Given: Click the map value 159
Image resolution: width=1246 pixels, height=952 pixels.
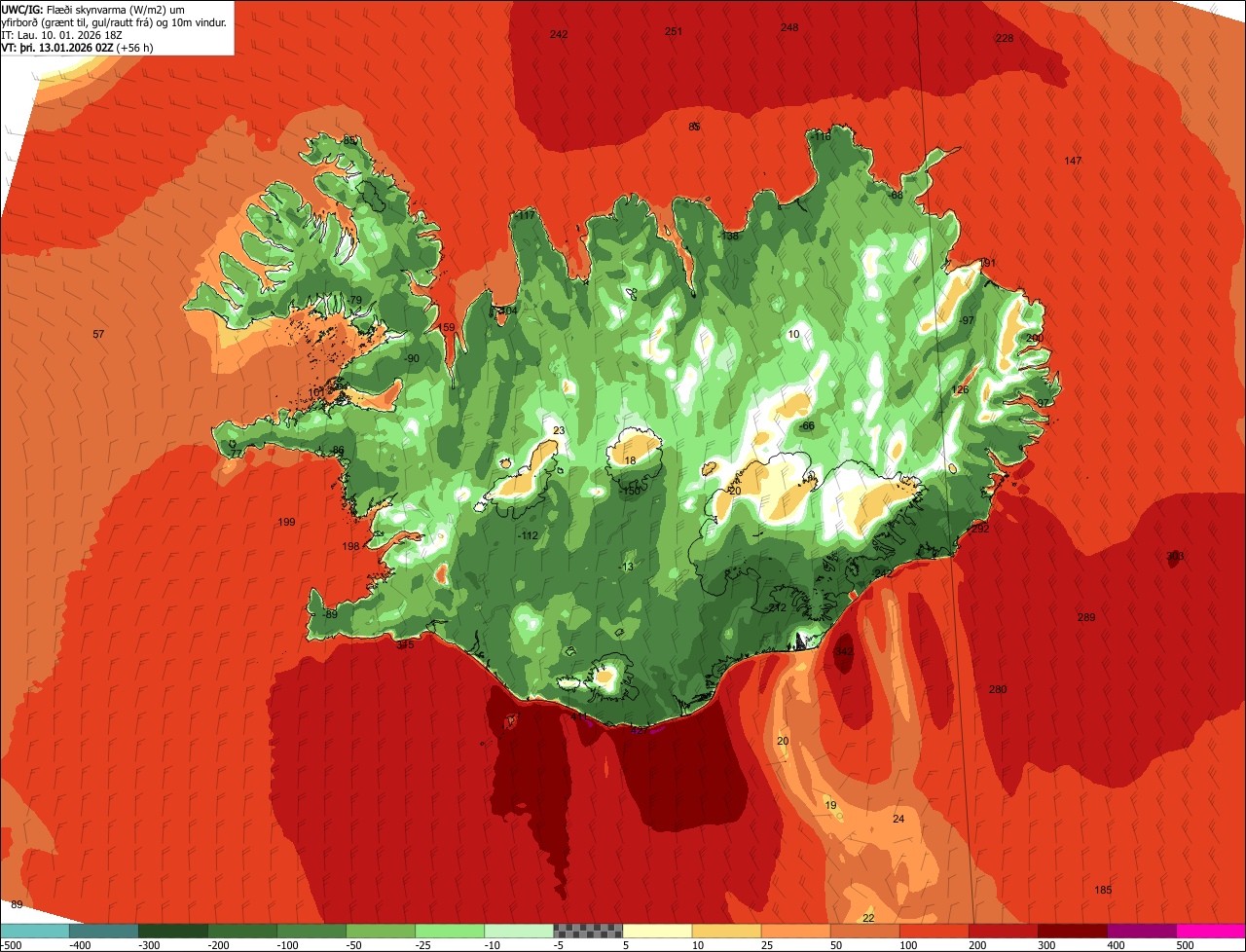Looking at the screenshot, I should (x=447, y=327).
